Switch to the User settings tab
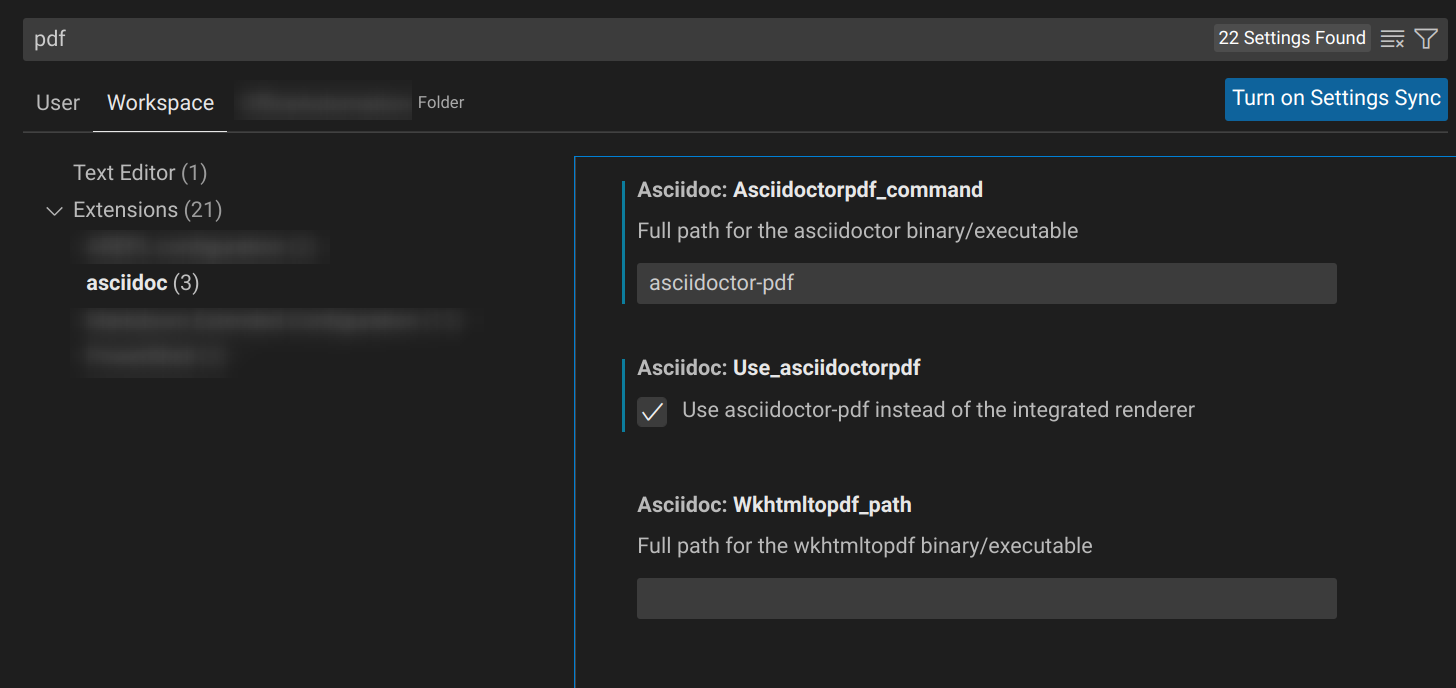The image size is (1456, 688). [57, 102]
